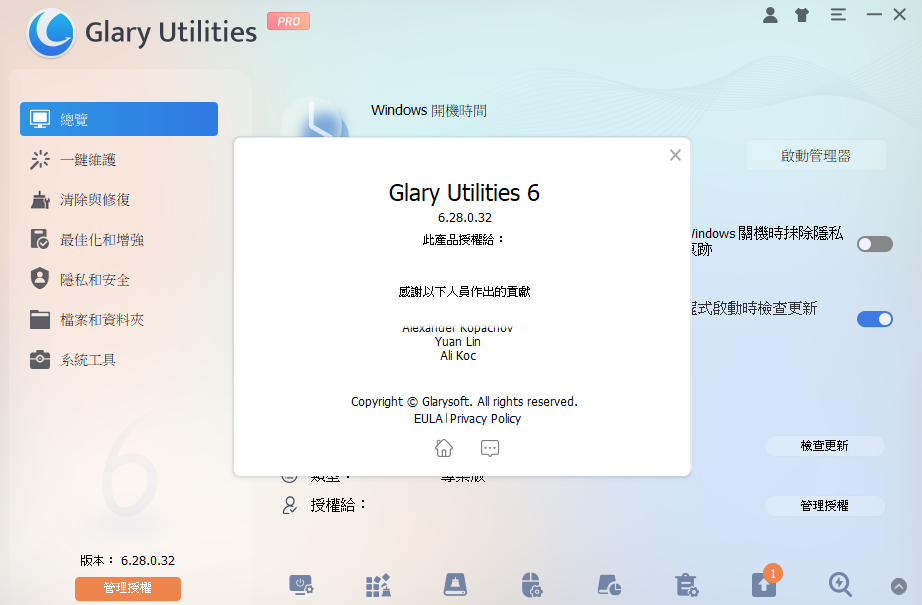Open the hamburger main menu
This screenshot has width=922, height=605.
coord(838,15)
